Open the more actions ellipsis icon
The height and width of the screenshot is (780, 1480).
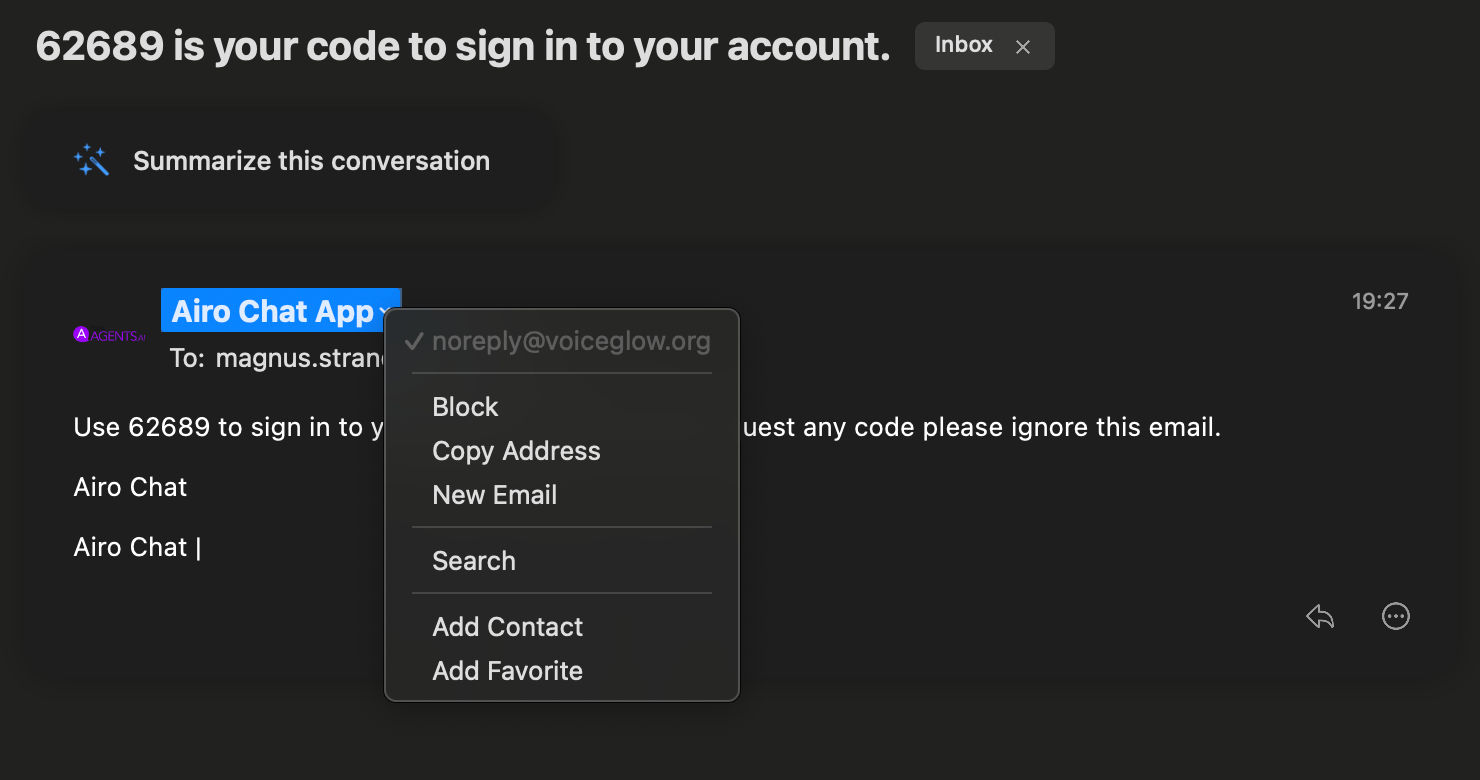pyautogui.click(x=1395, y=617)
